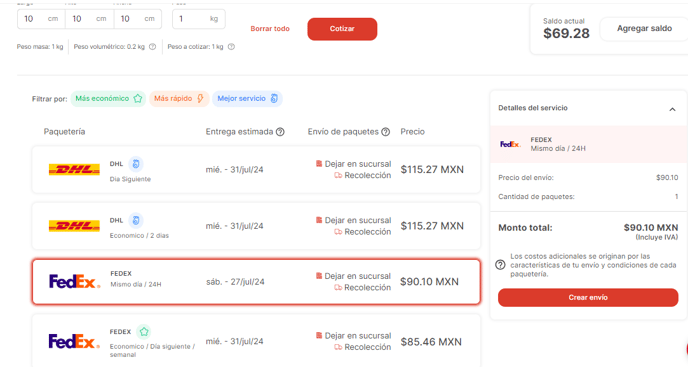Click the DHL logo in Económico 2 días row
688x367 pixels.
[x=74, y=226]
